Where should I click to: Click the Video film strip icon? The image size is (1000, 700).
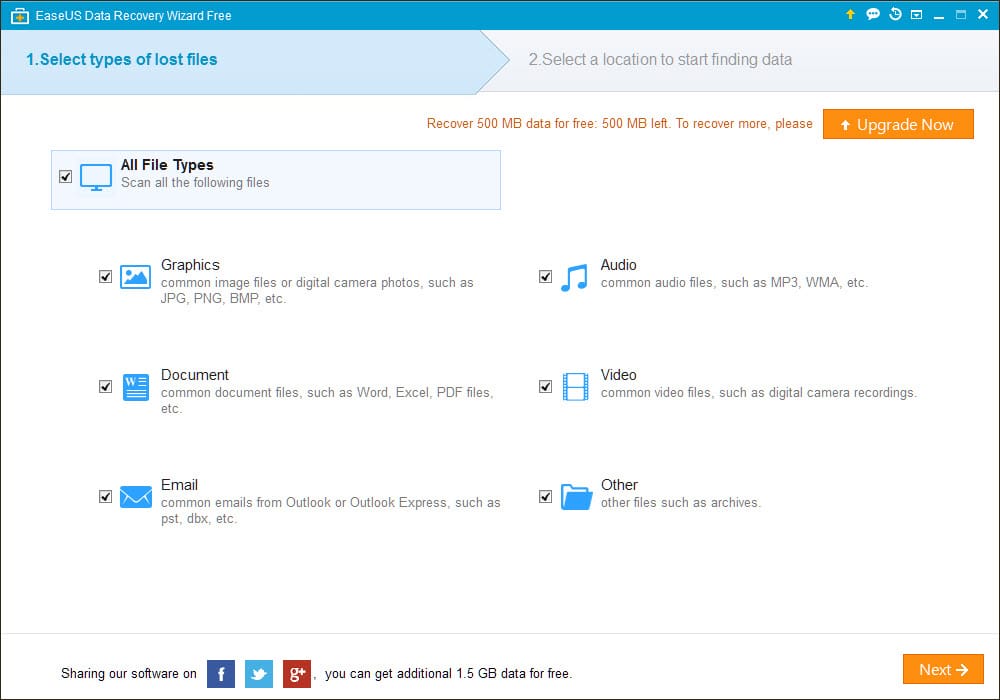[x=575, y=387]
